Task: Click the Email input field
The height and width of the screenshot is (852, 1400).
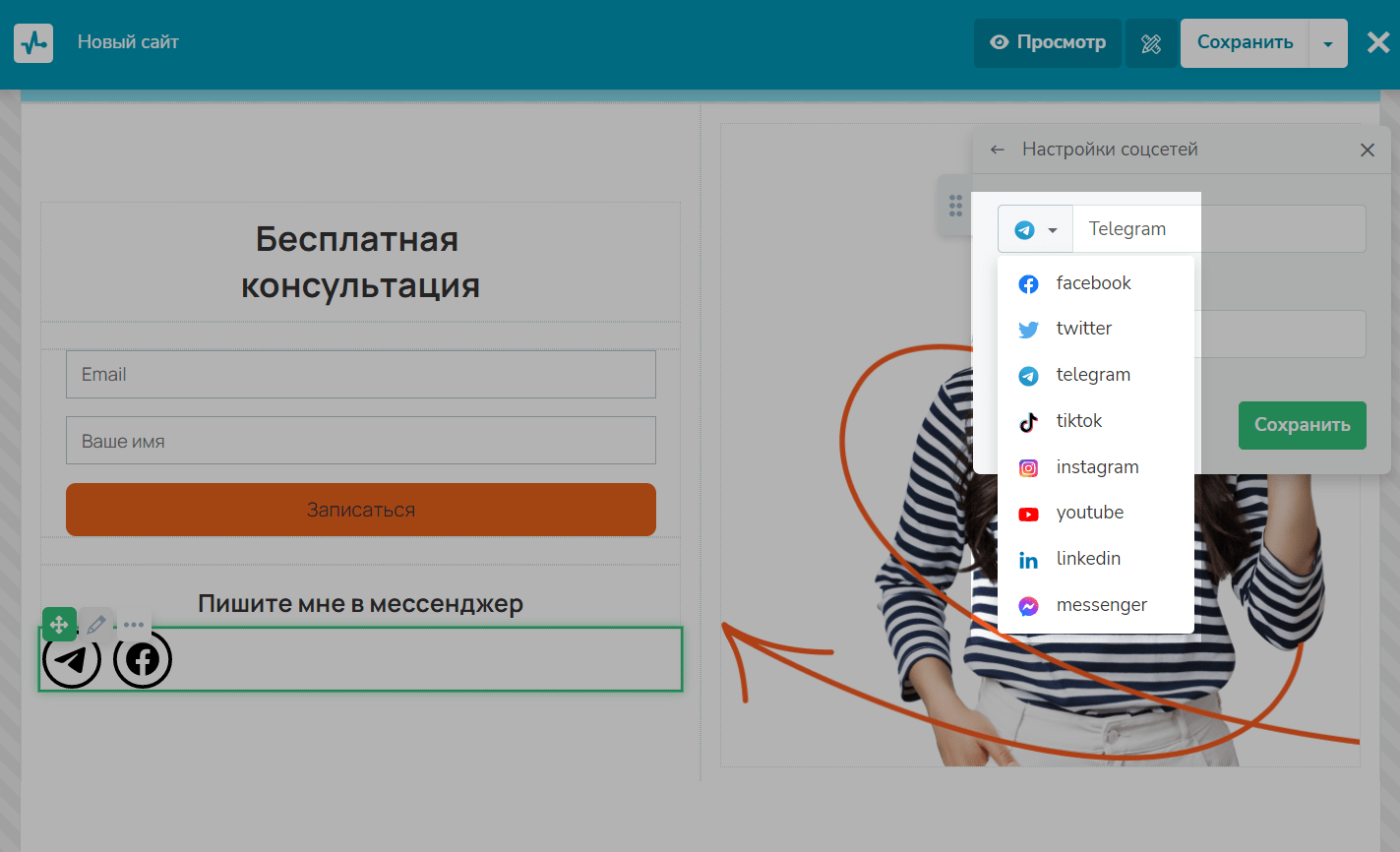Action: 360,375
